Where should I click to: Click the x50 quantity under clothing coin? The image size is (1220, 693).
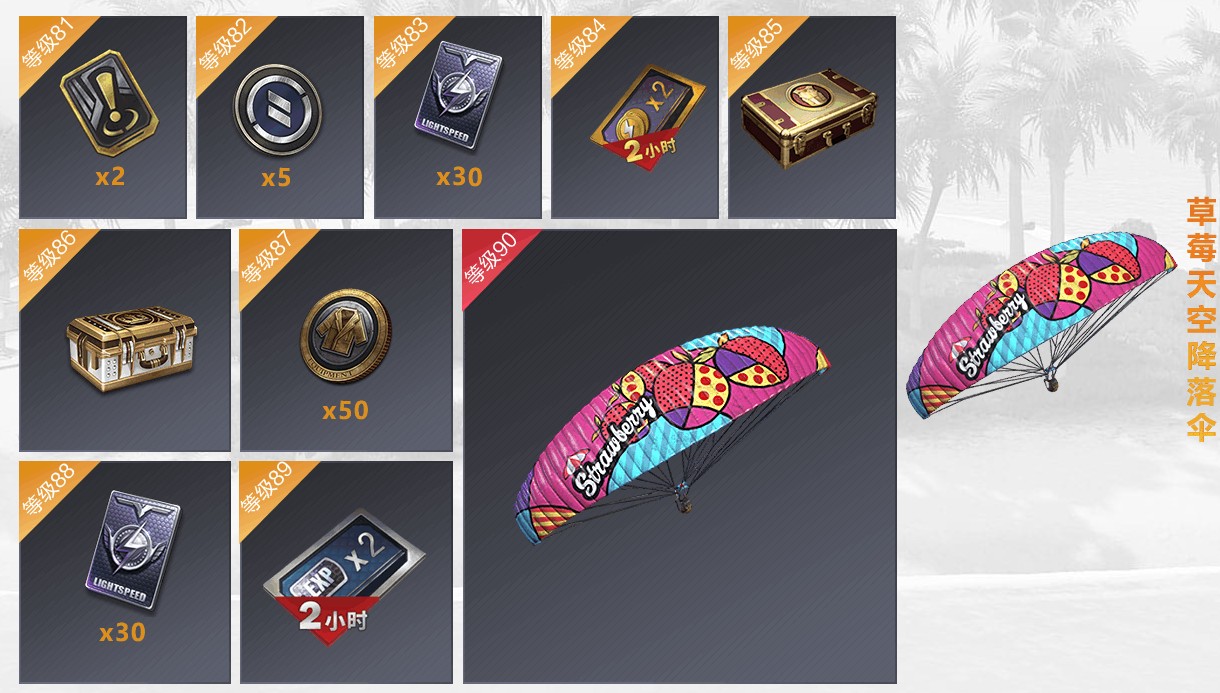click(345, 410)
